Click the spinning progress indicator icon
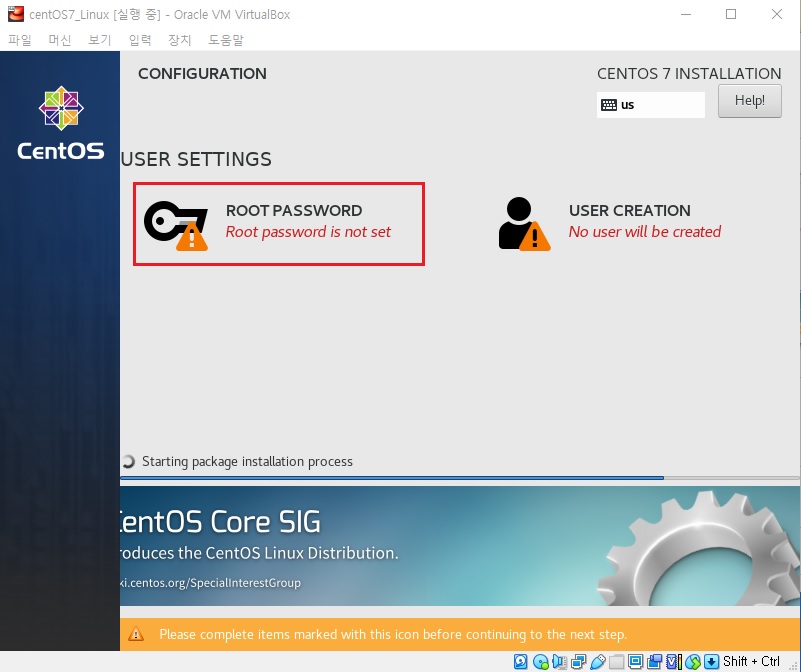The width and height of the screenshot is (801, 672). click(x=128, y=461)
